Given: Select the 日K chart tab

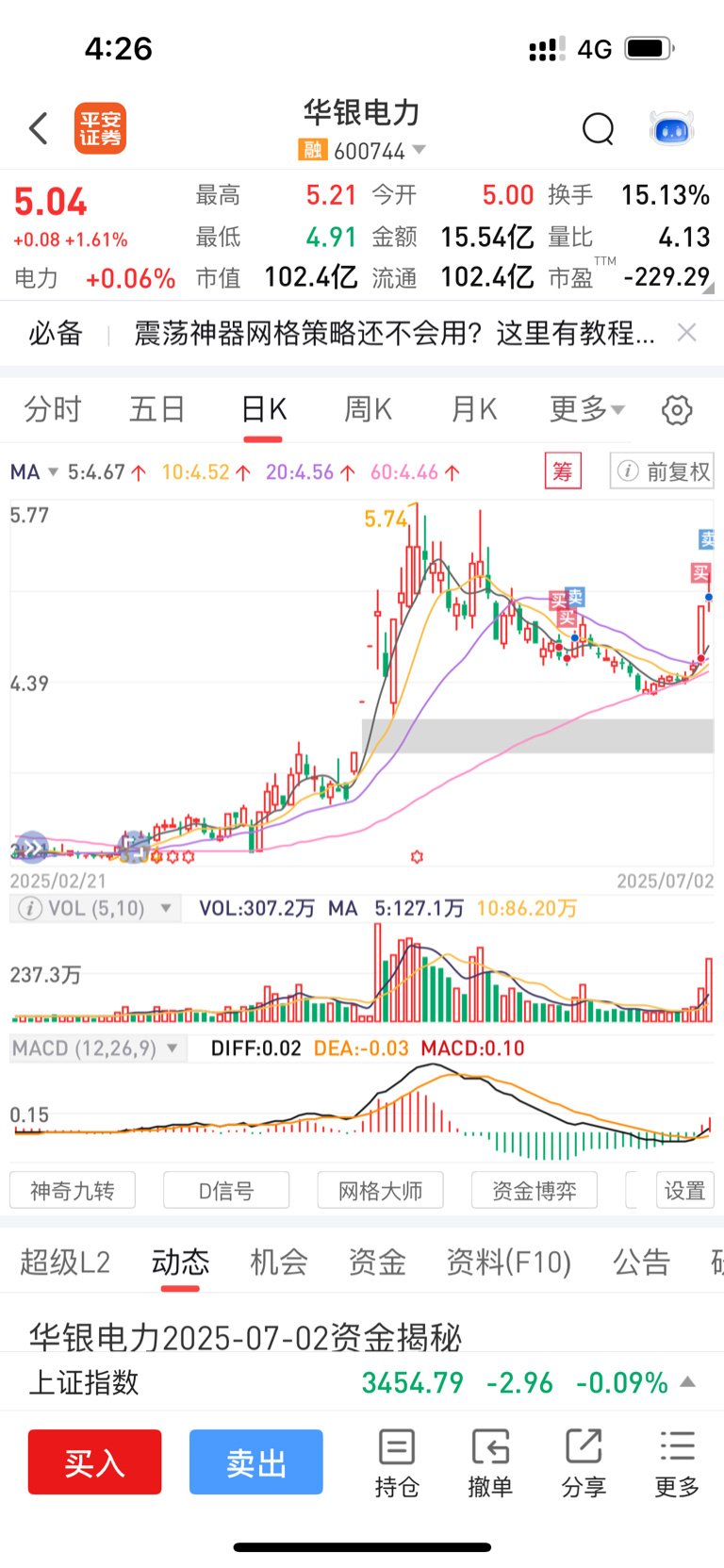Looking at the screenshot, I should (263, 409).
